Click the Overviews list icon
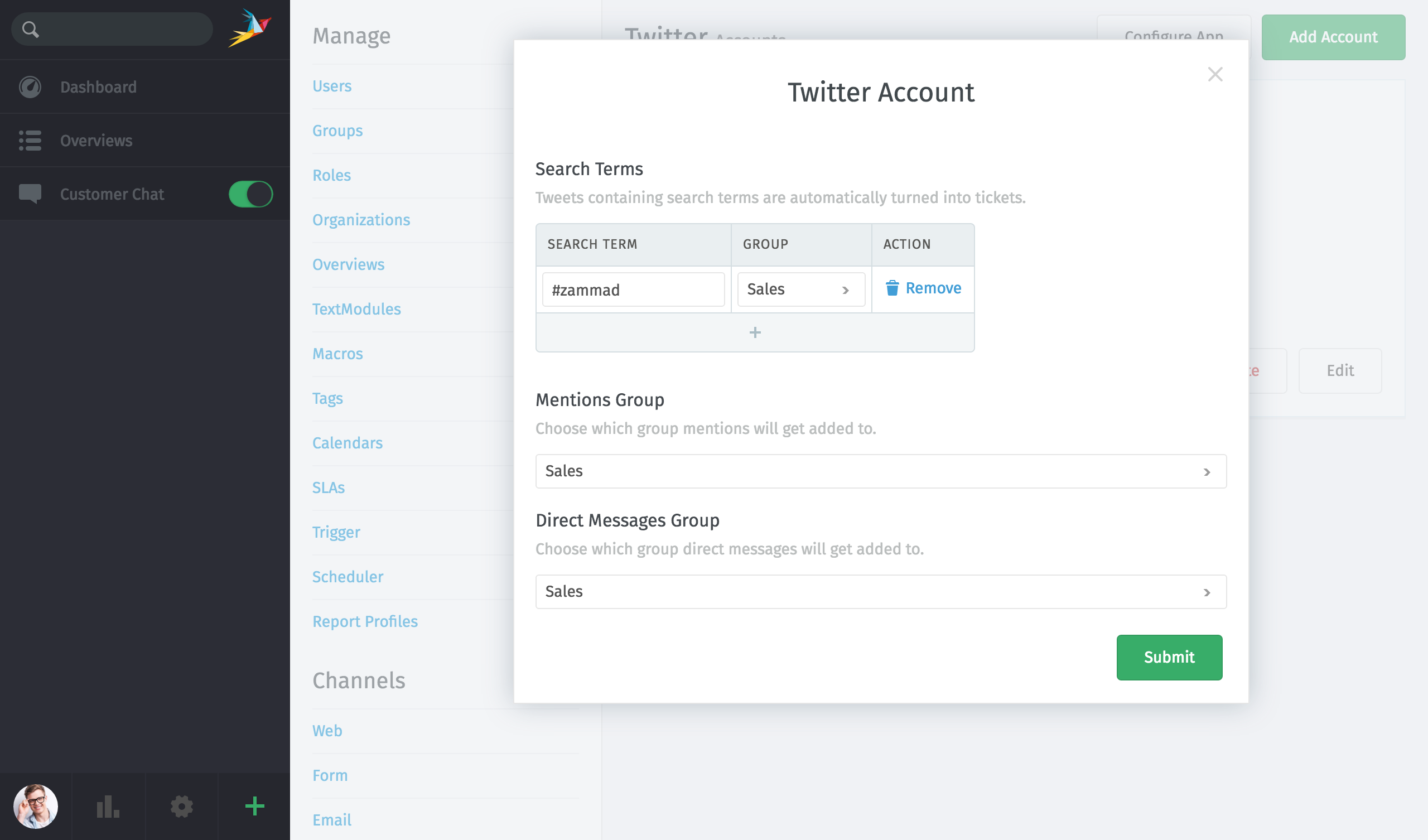The width and height of the screenshot is (1428, 840). point(30,140)
